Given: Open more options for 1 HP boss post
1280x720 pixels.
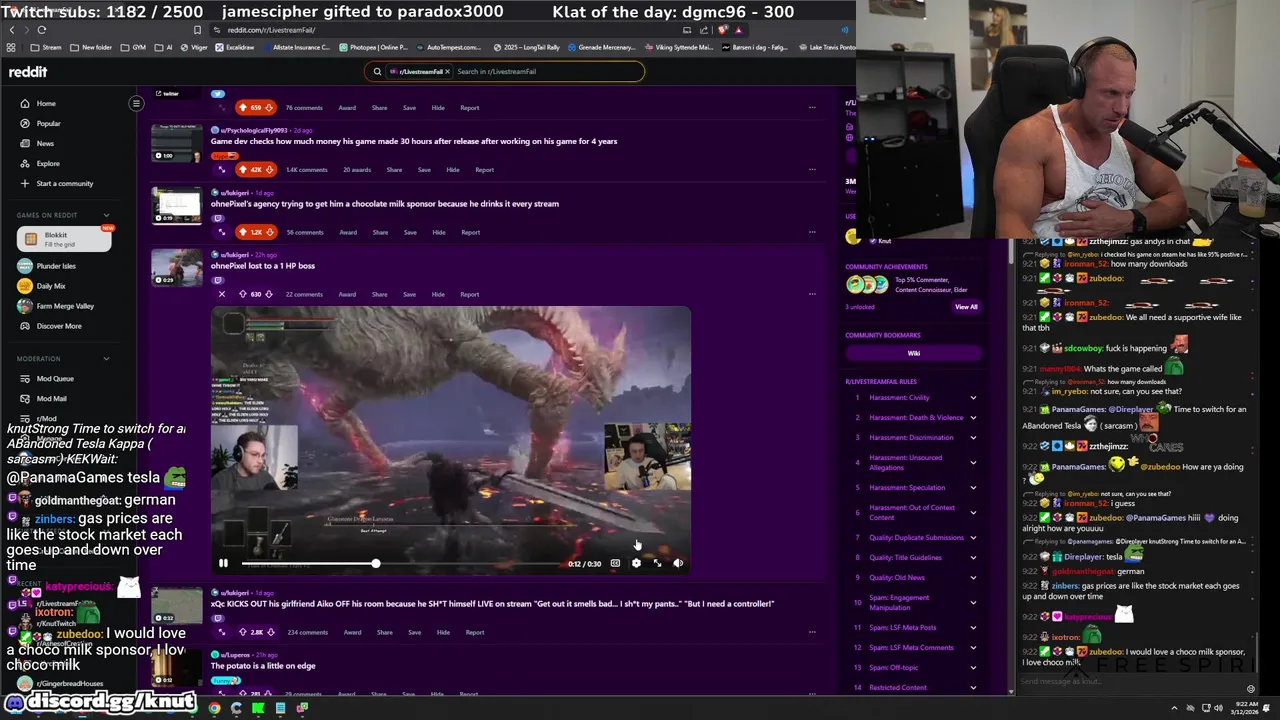Looking at the screenshot, I should tap(812, 294).
